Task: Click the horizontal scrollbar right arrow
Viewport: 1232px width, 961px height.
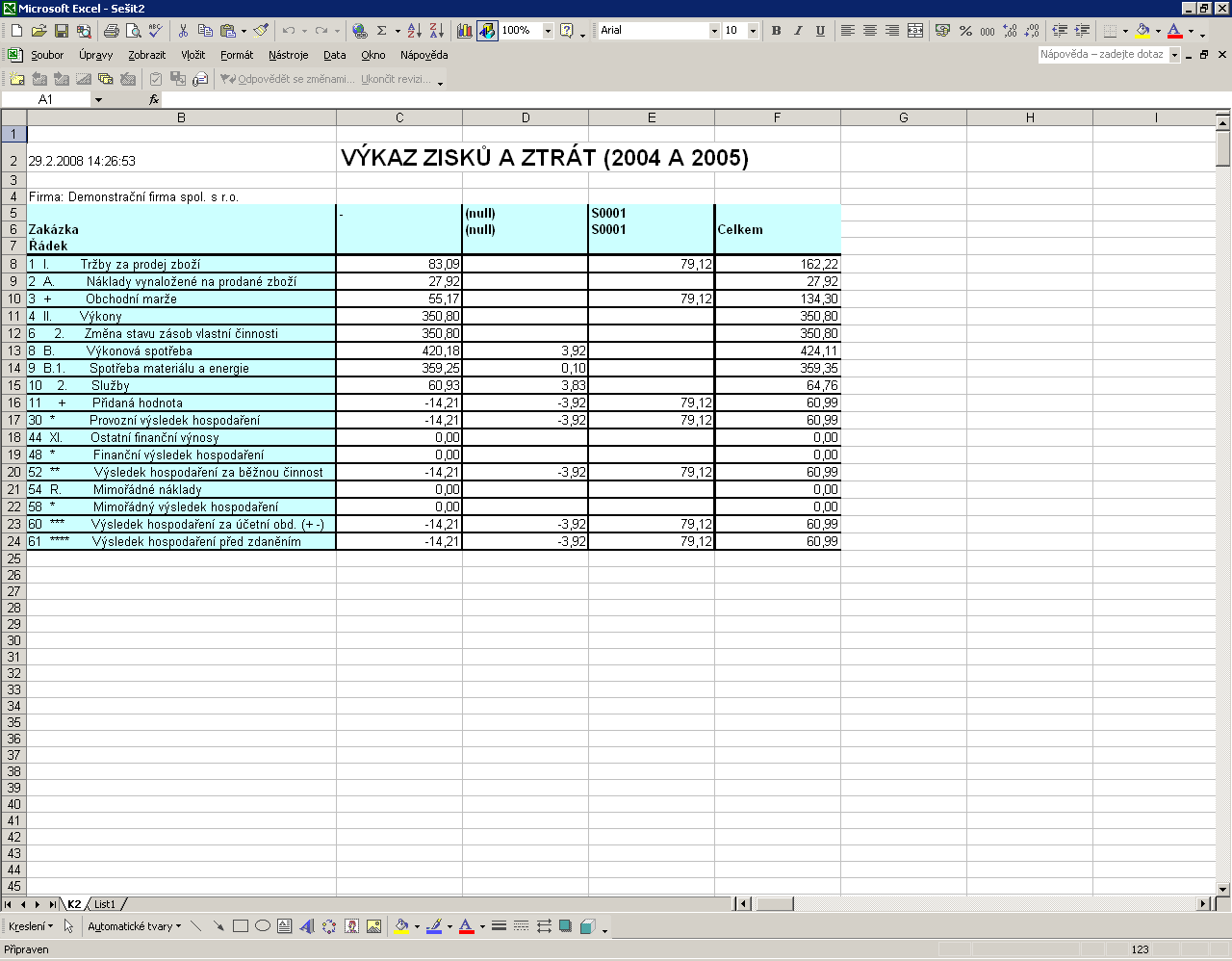Action: [1203, 904]
